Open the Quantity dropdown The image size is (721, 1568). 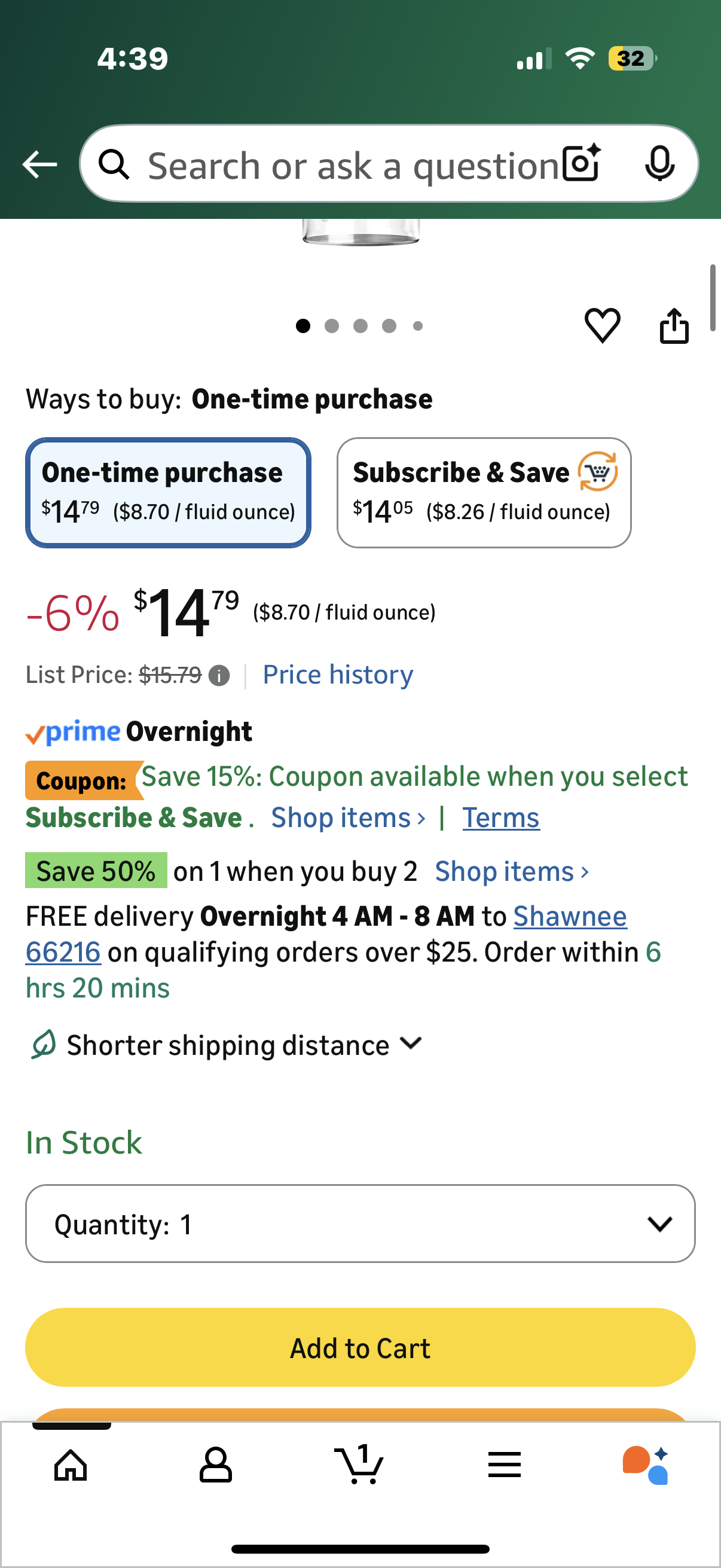pyautogui.click(x=360, y=1224)
